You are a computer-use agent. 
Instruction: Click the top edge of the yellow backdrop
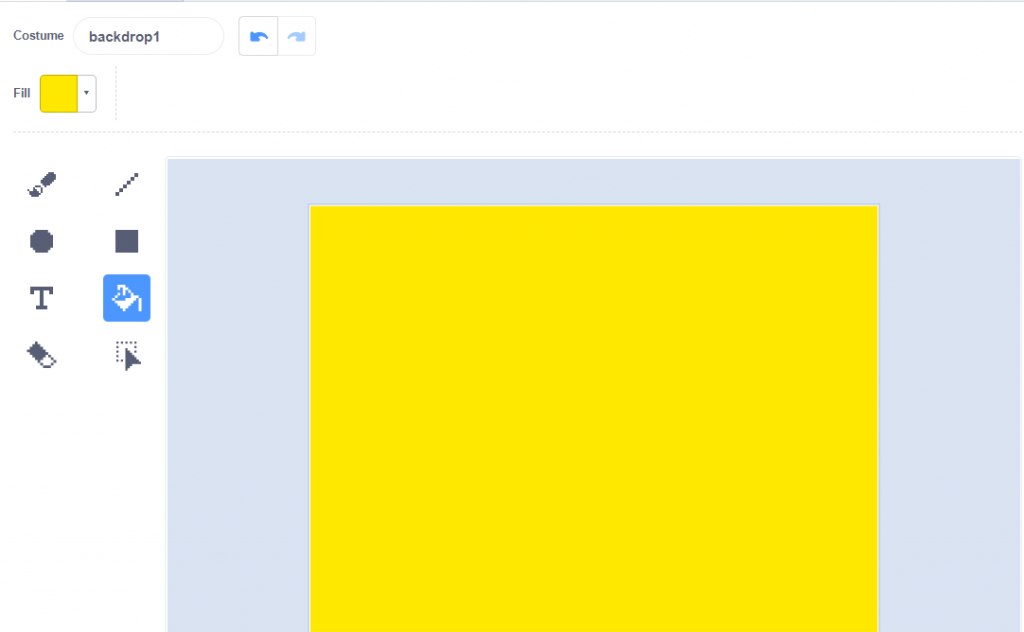pyautogui.click(x=593, y=207)
